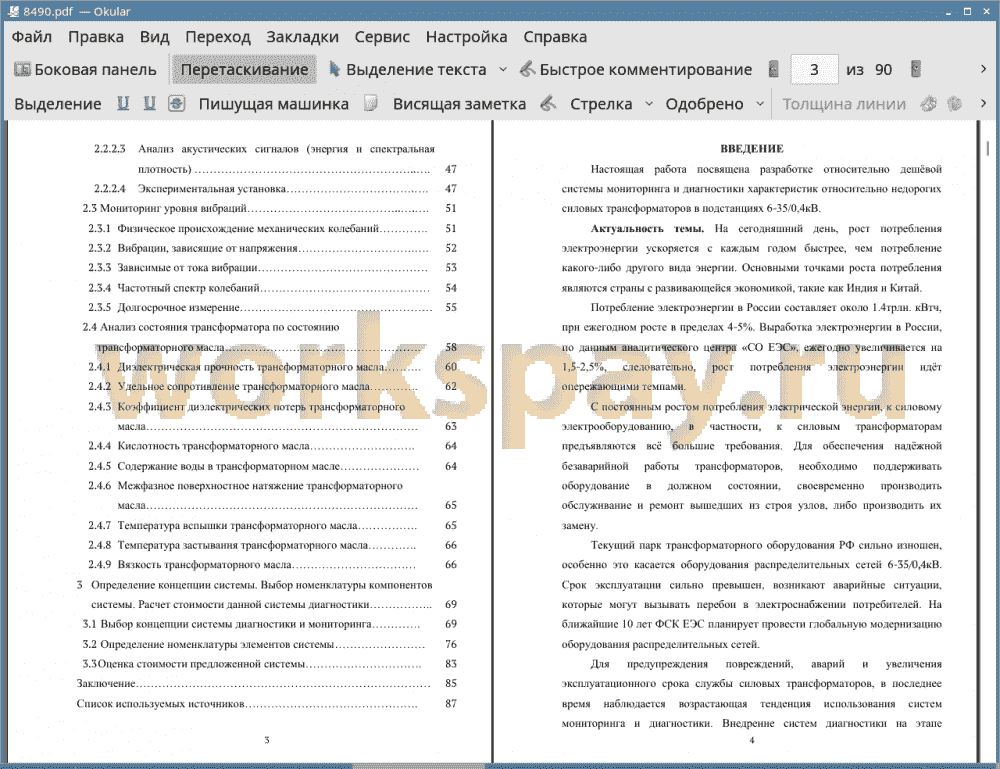
Task: Click the Okular app icon in title bar
Action: point(13,11)
